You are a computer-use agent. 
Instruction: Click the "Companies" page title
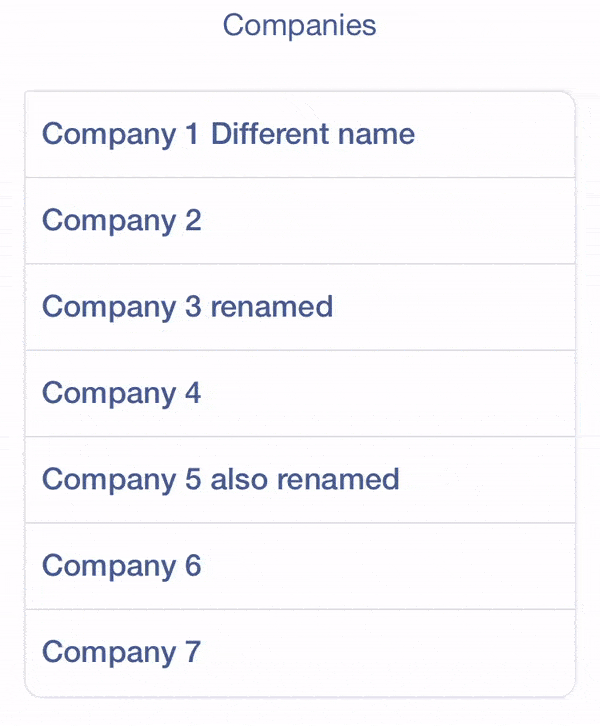tap(299, 25)
